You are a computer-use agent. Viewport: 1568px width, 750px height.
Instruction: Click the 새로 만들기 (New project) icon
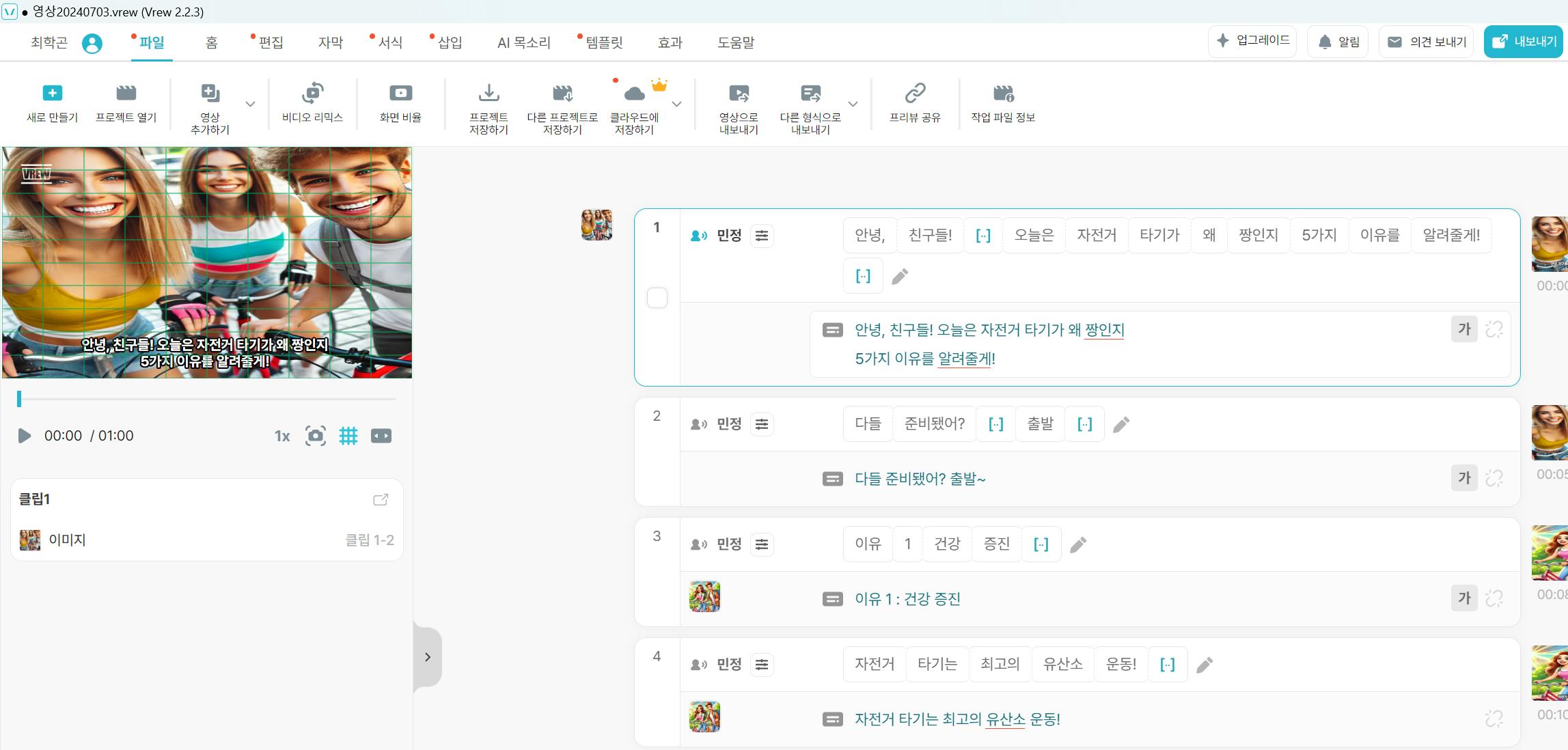(52, 93)
